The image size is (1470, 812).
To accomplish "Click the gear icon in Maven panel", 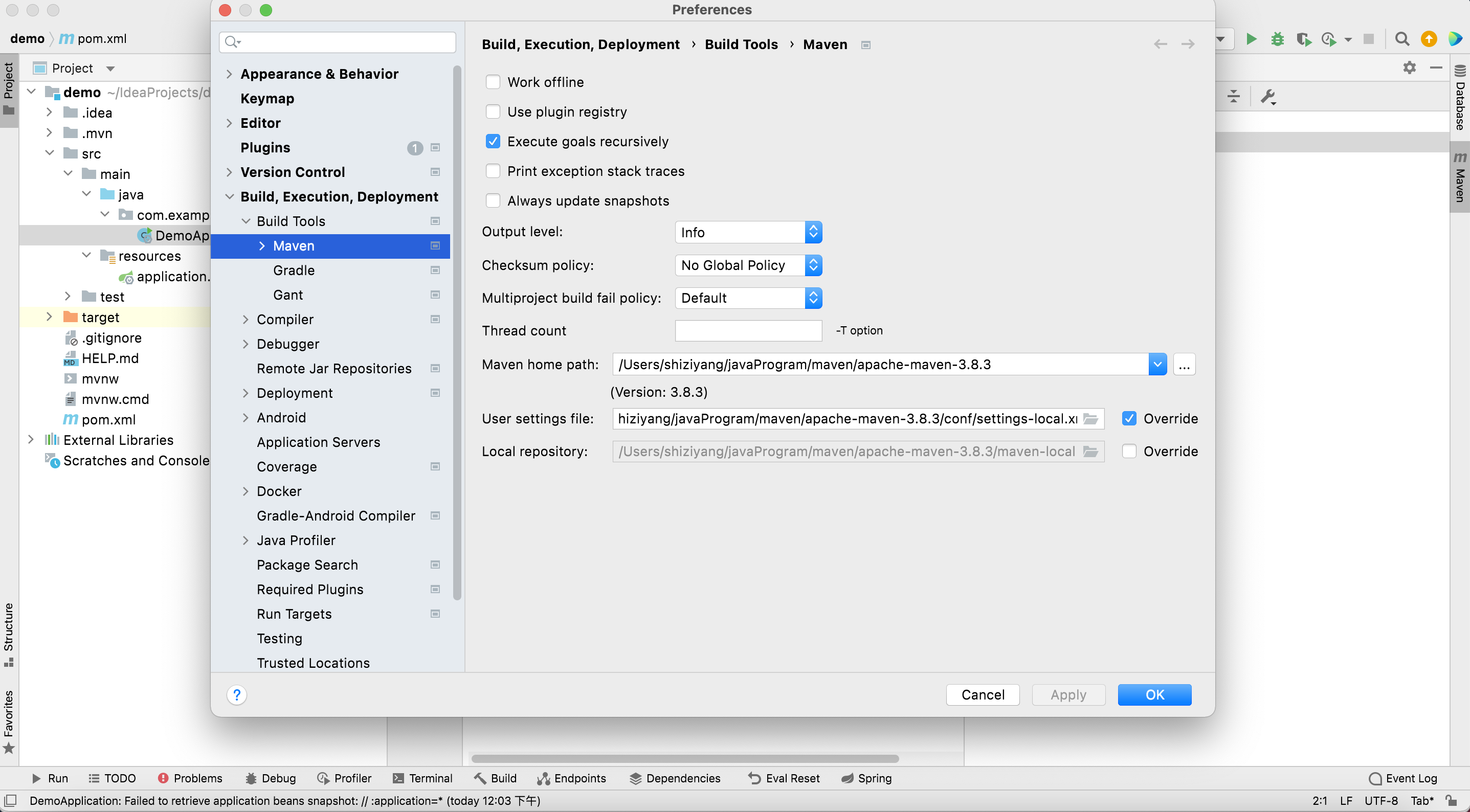I will [x=1409, y=68].
